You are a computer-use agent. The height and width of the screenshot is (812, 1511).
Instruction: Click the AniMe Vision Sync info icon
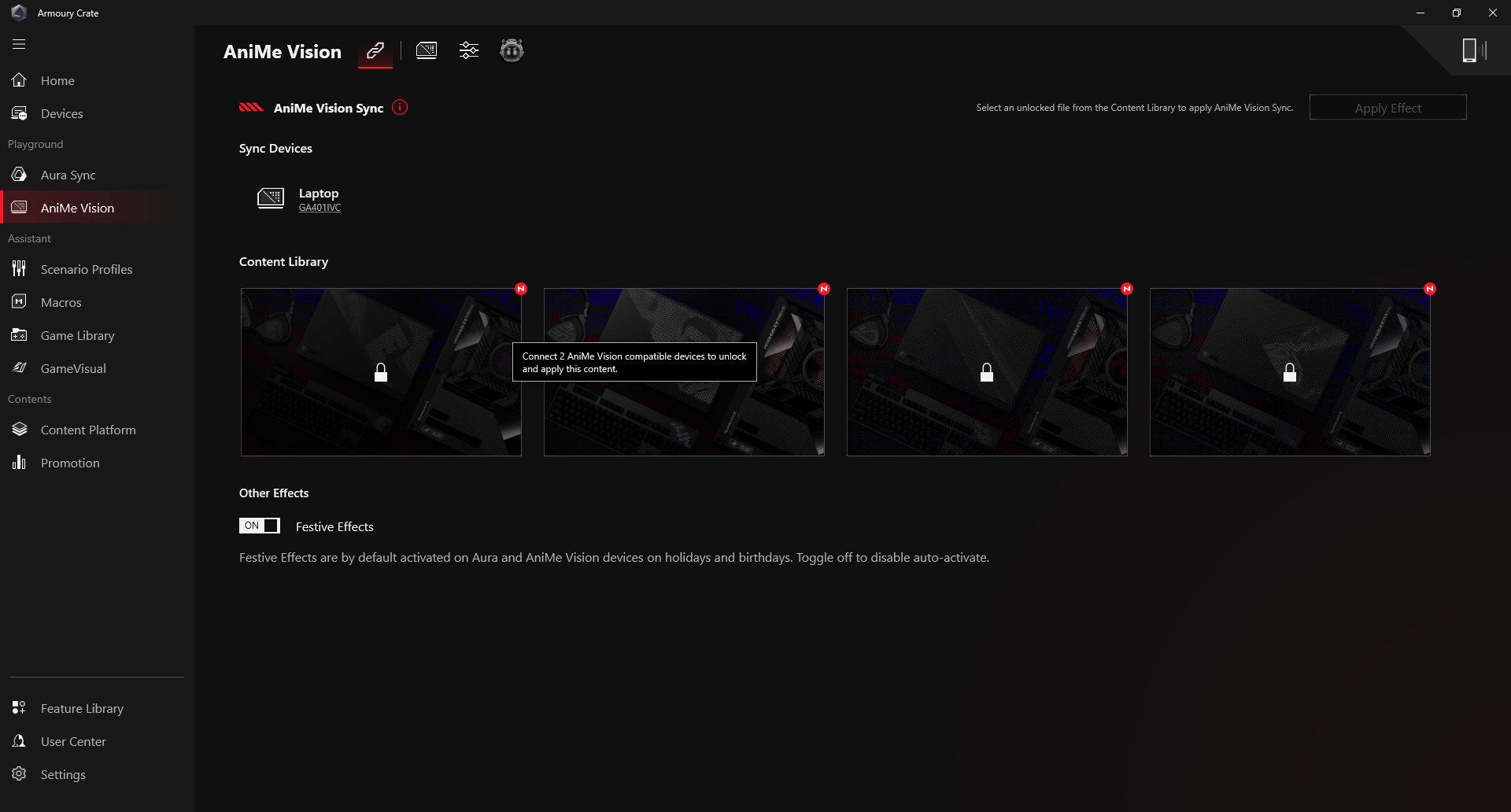pyautogui.click(x=400, y=108)
